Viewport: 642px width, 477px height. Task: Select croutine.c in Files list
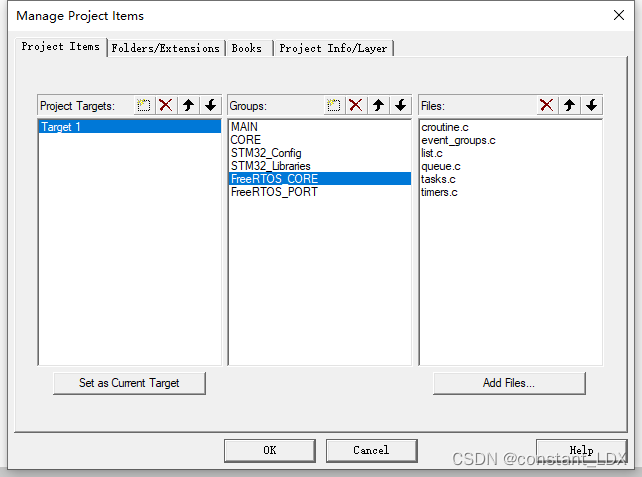[510, 127]
